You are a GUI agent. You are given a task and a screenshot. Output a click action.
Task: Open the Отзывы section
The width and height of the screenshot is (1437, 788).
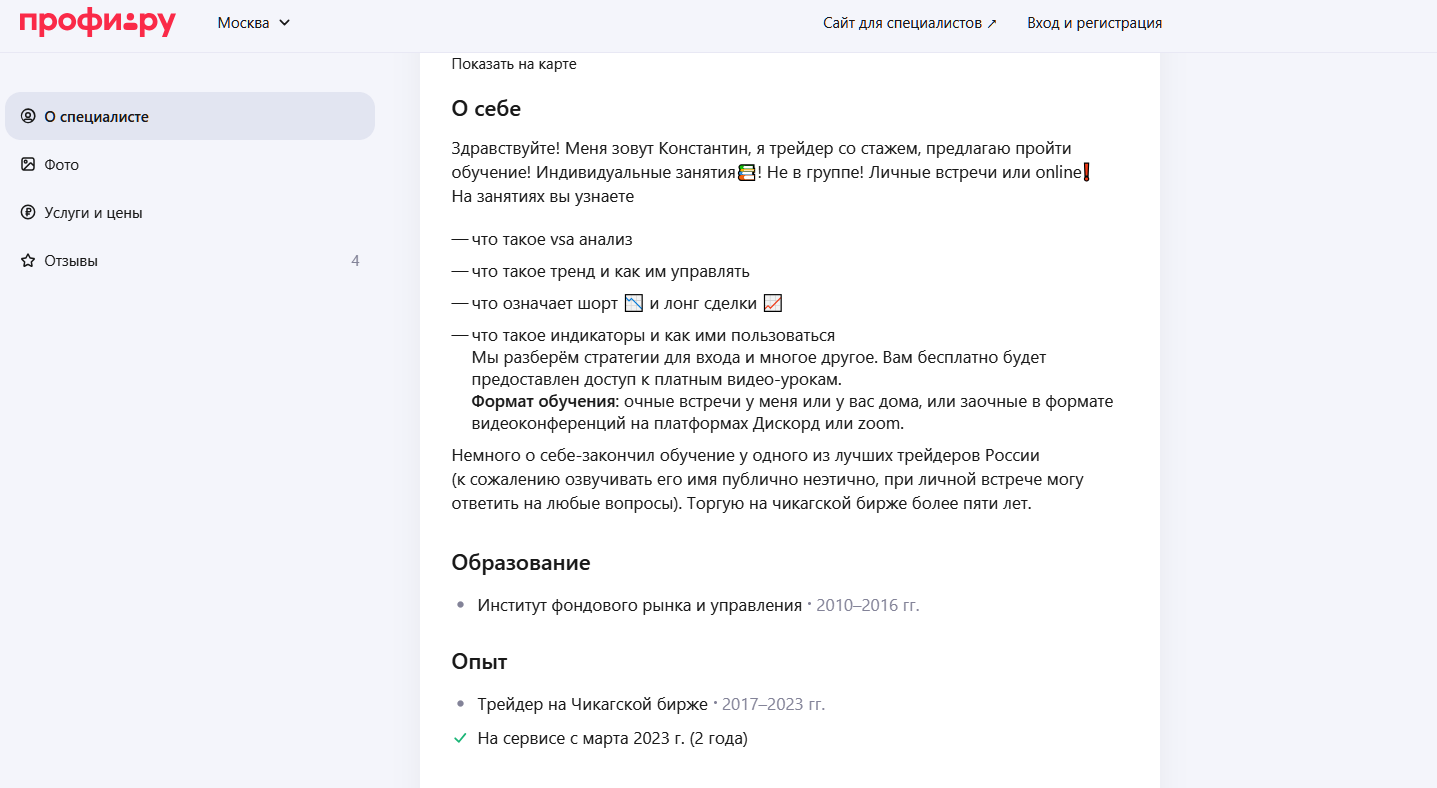click(71, 261)
